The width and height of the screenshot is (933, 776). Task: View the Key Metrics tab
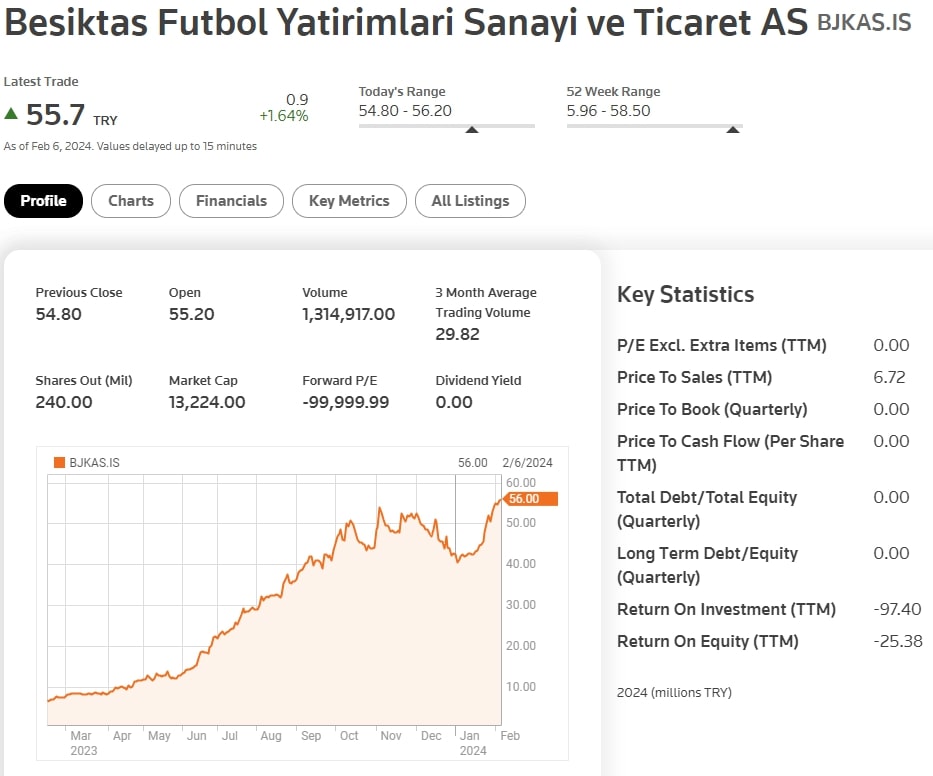(x=349, y=201)
